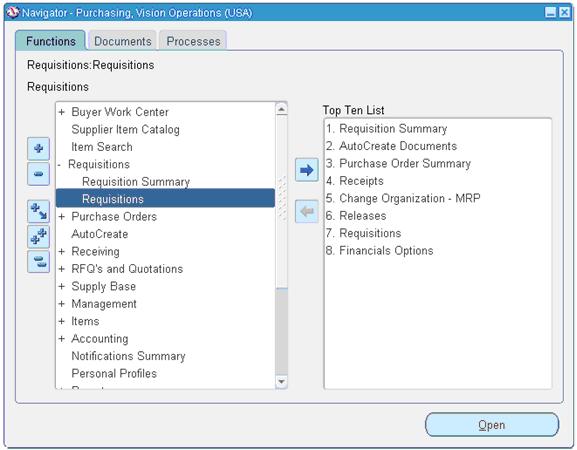Add to Top Ten List arrow
Screen dimensions: 577x450
[307, 170]
